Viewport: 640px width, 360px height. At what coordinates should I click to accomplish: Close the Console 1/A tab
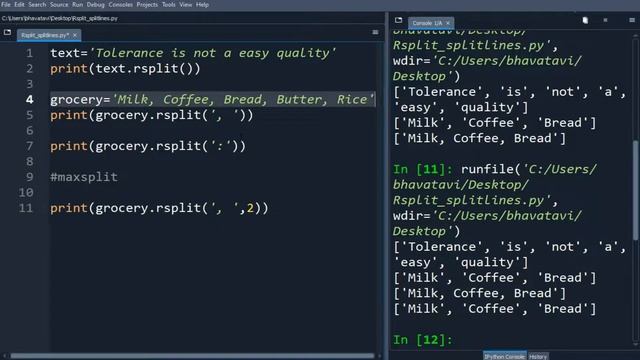click(x=448, y=23)
